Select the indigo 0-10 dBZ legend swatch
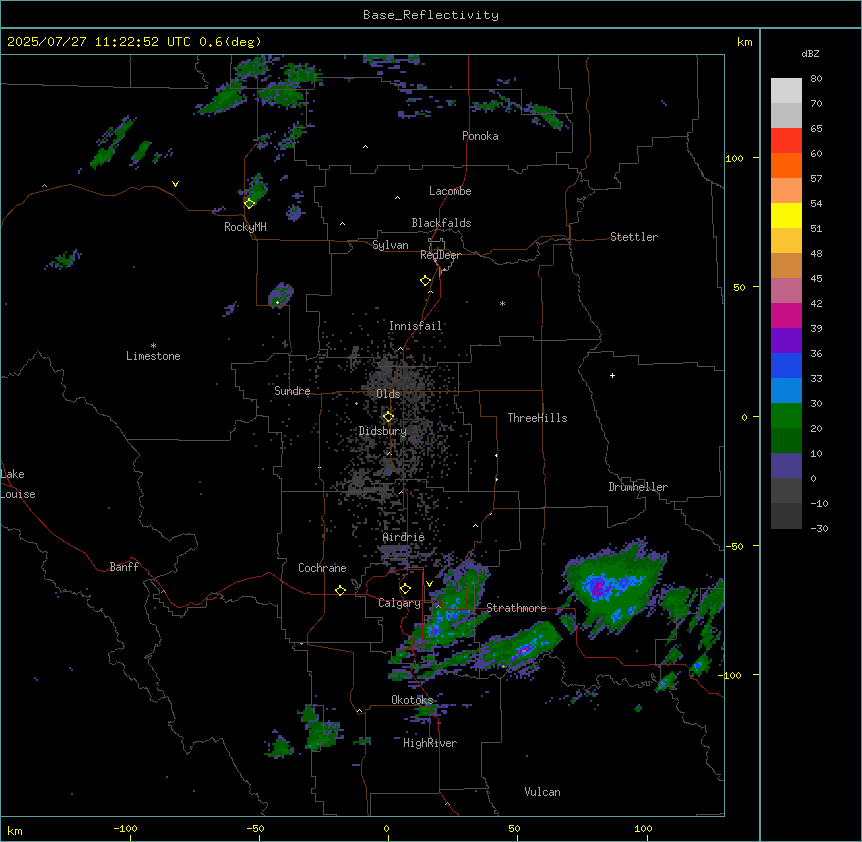Image resolution: width=862 pixels, height=842 pixels. [x=786, y=466]
